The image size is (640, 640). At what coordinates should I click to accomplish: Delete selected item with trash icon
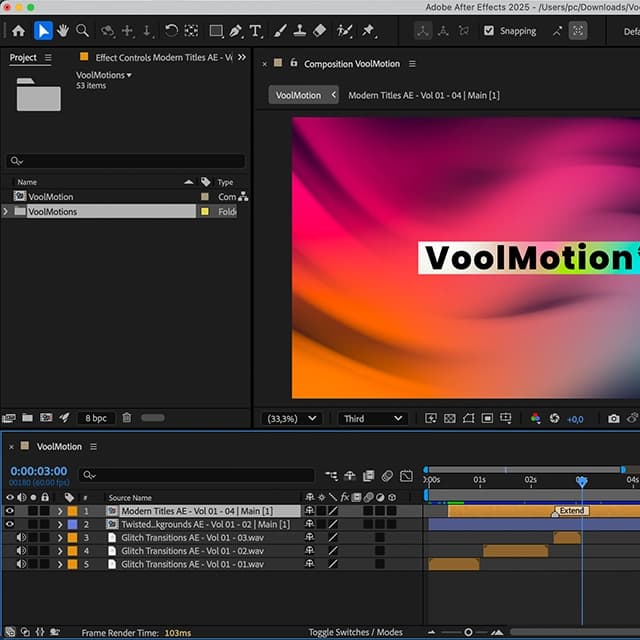click(x=127, y=418)
